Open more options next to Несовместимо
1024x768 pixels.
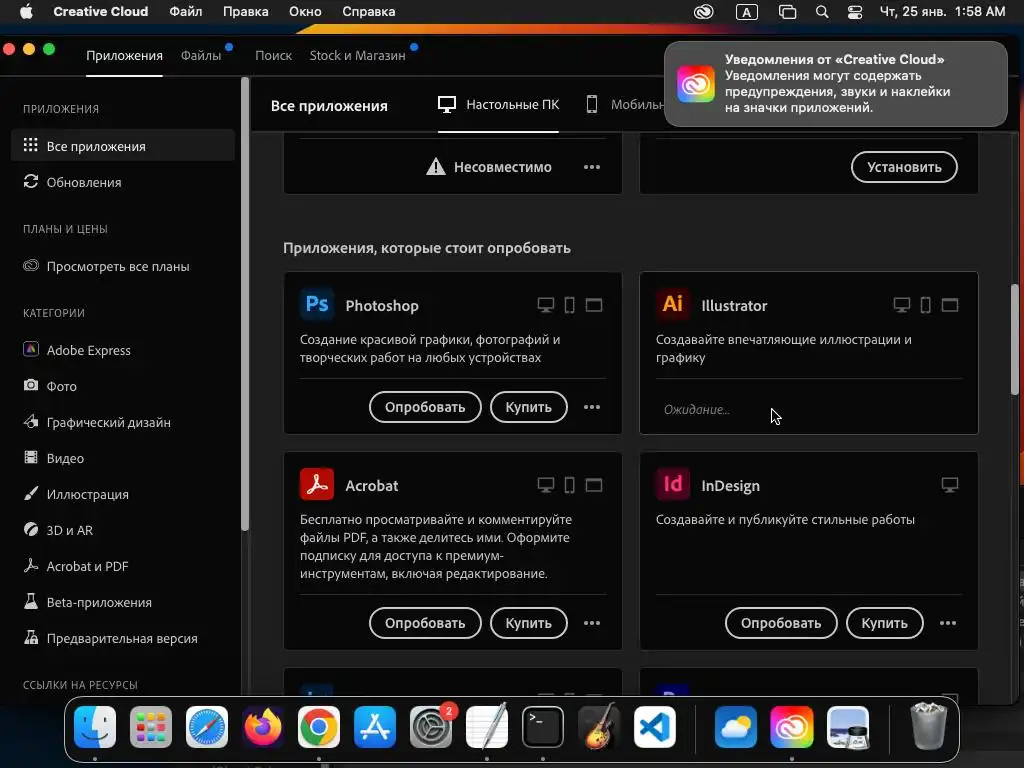(x=592, y=167)
